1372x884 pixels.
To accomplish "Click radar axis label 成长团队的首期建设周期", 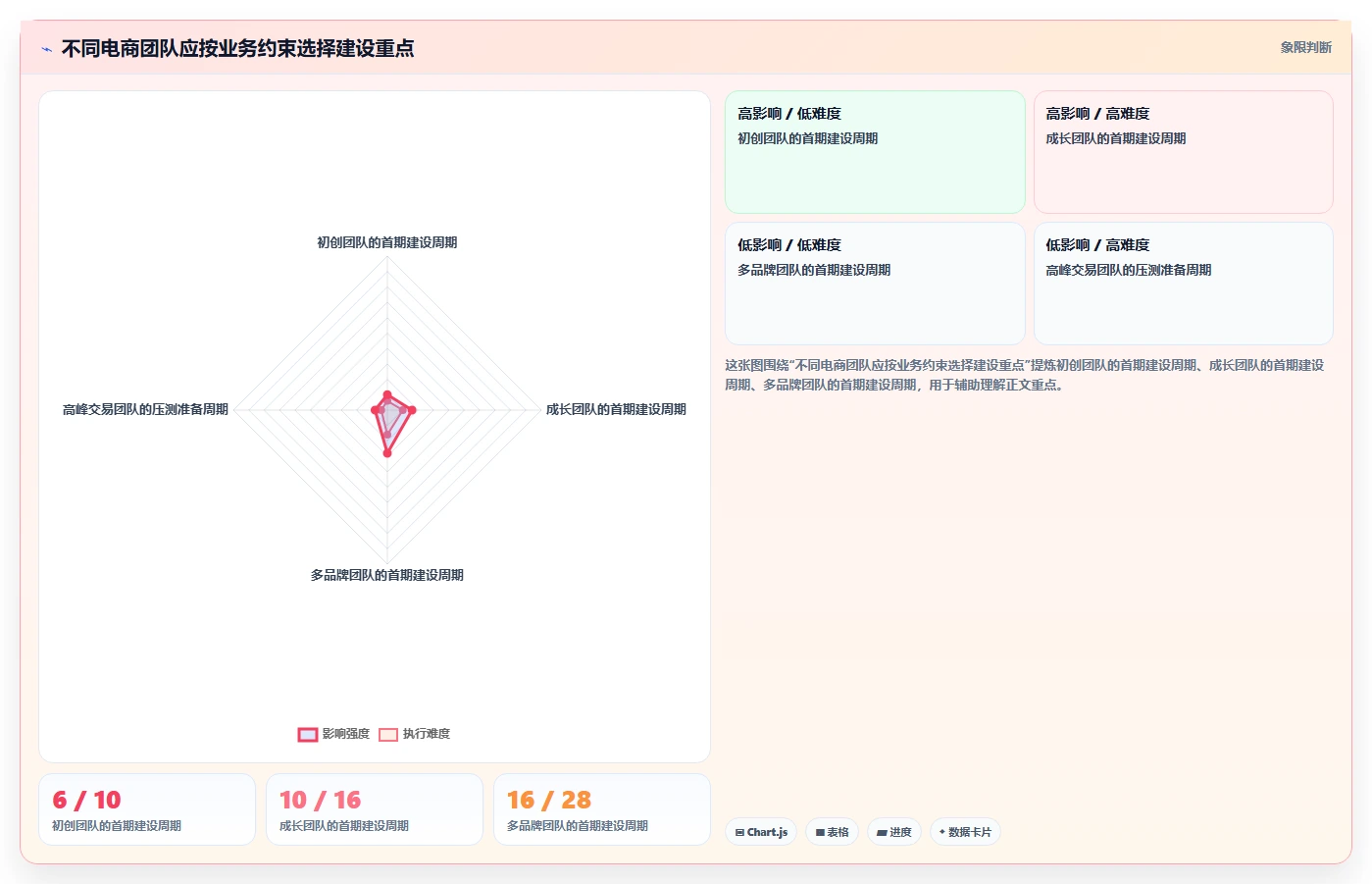I will [616, 409].
